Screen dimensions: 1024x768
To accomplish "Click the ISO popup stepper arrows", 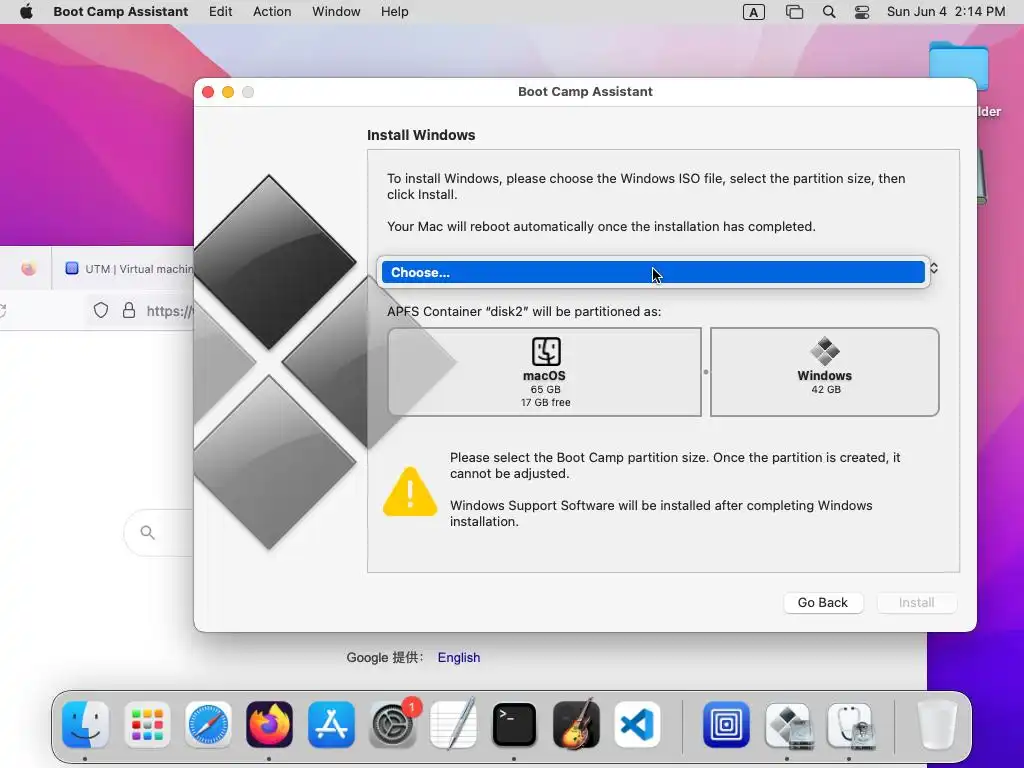I will [x=935, y=268].
